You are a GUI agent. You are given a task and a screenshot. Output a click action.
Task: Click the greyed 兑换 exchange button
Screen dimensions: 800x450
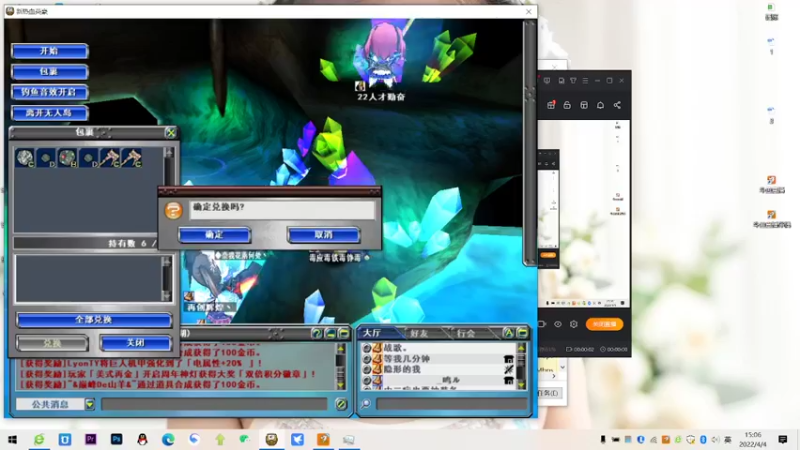[x=52, y=343]
